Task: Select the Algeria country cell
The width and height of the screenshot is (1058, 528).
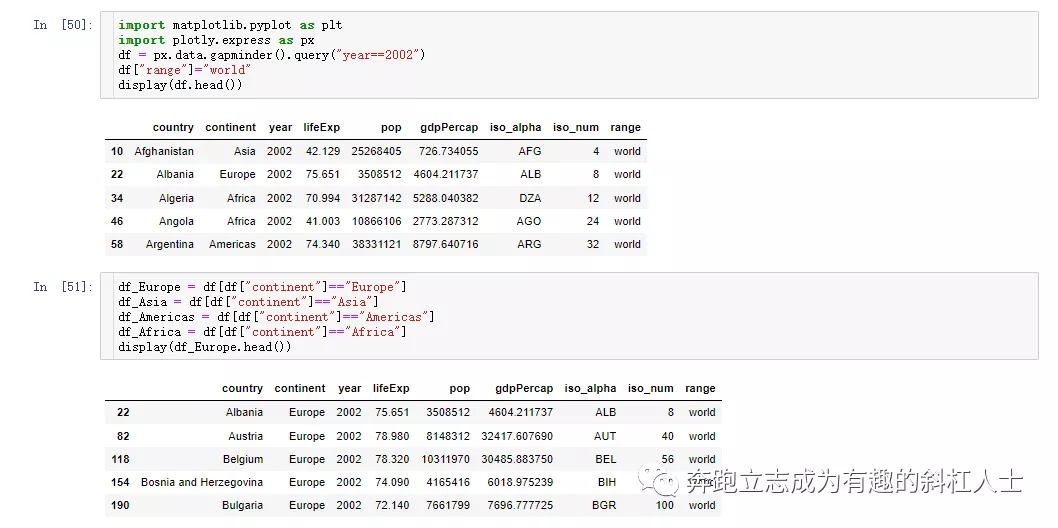Action: (176, 198)
